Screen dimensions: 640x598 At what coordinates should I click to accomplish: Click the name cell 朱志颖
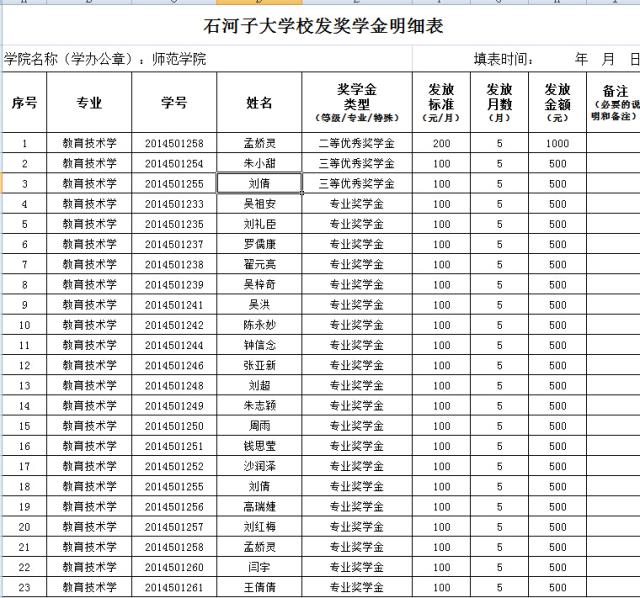[259, 406]
